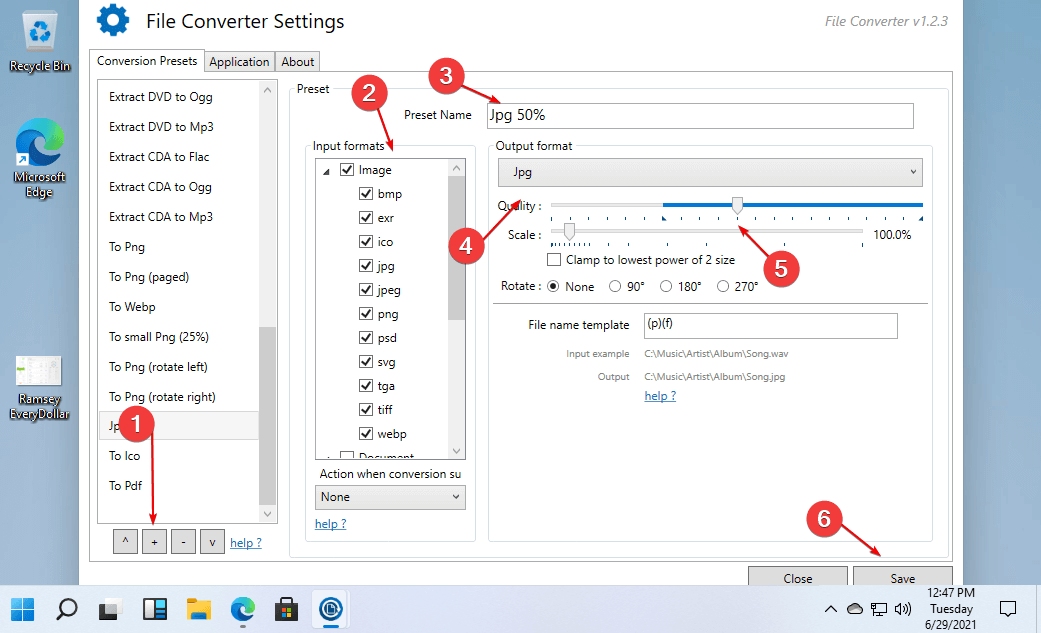Viewport: 1041px width, 633px height.
Task: Launch Edge from the taskbar
Action: [x=243, y=608]
